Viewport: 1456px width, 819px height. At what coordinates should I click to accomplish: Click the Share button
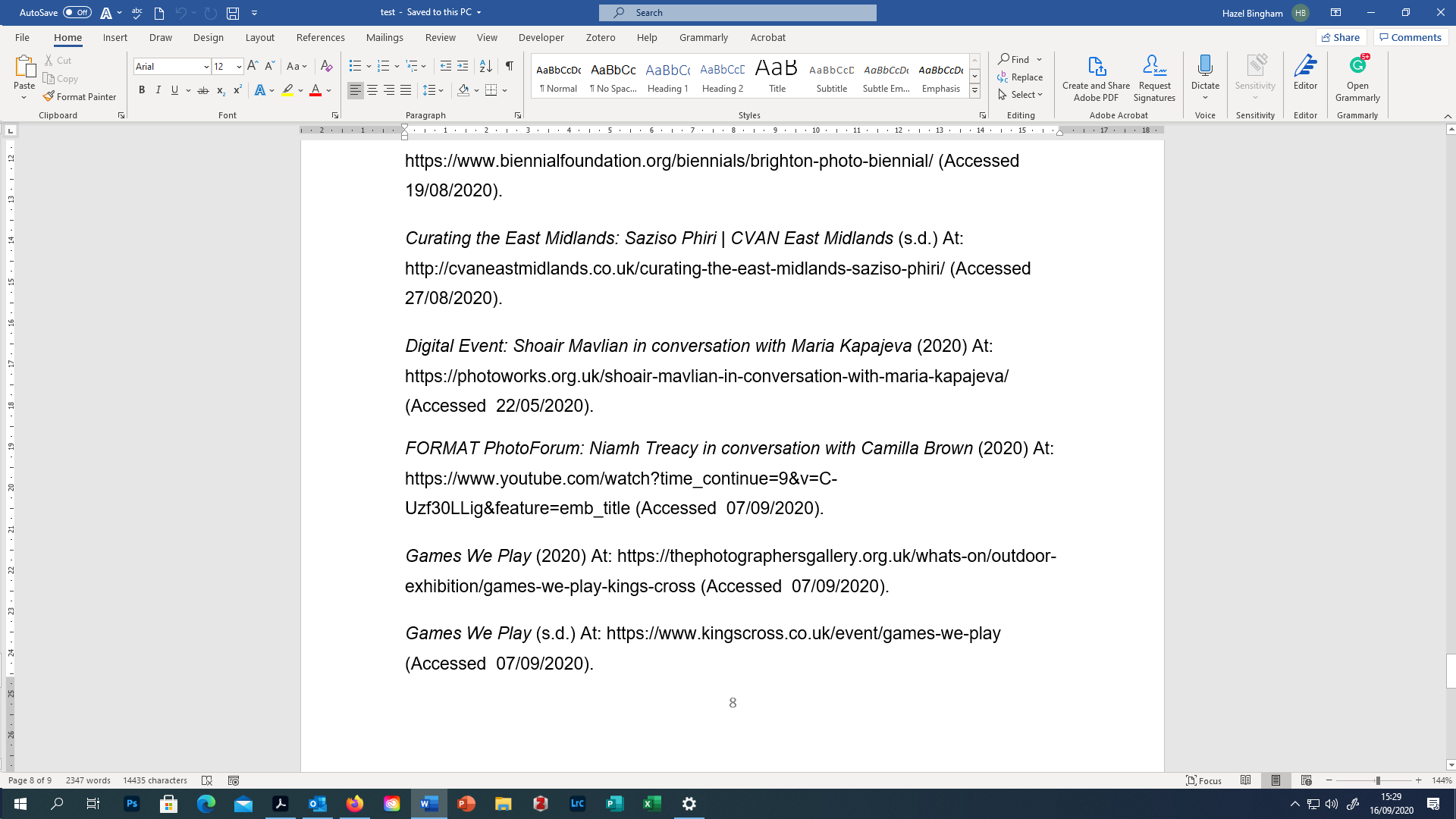point(1341,37)
